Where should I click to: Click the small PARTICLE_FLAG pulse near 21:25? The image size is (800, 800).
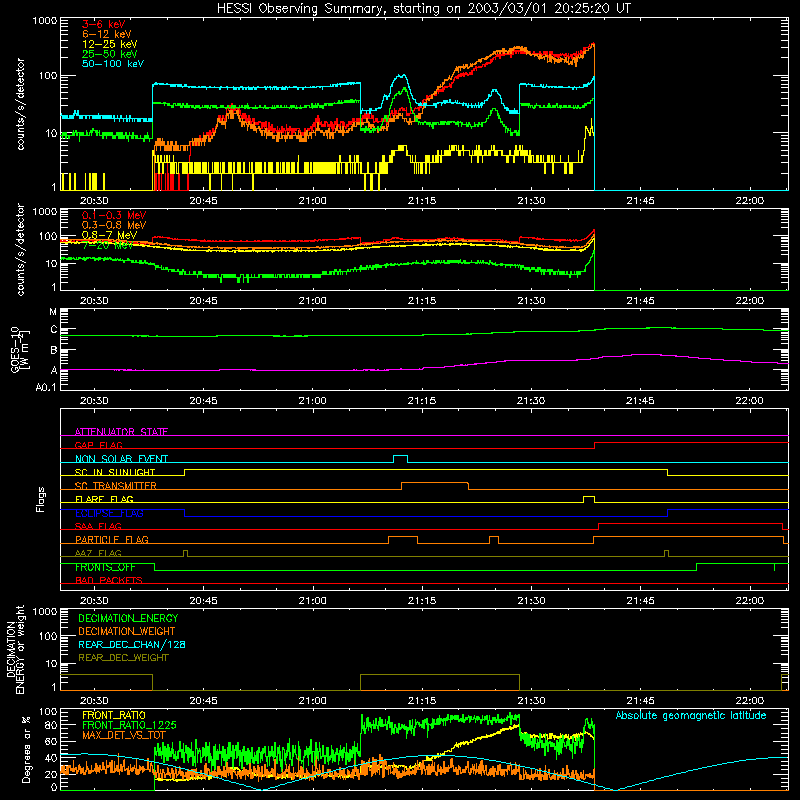pos(493,539)
